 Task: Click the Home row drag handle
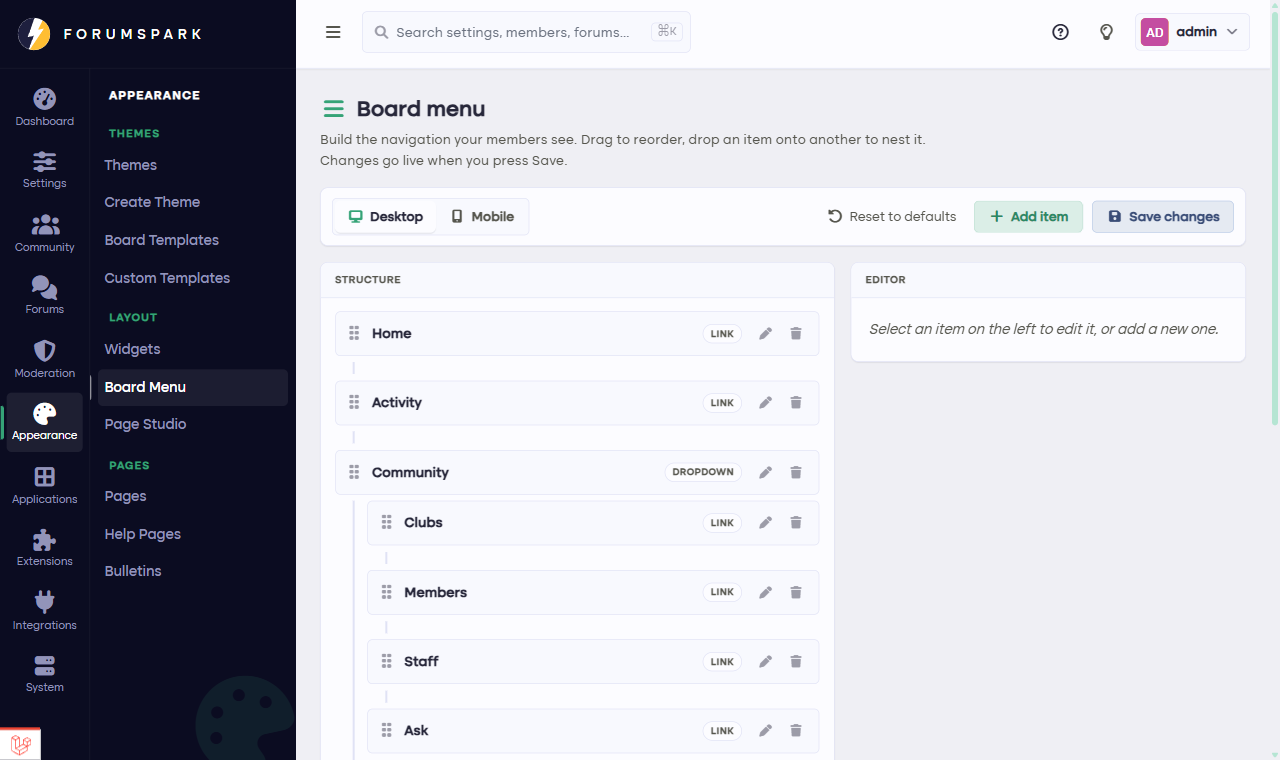354,334
